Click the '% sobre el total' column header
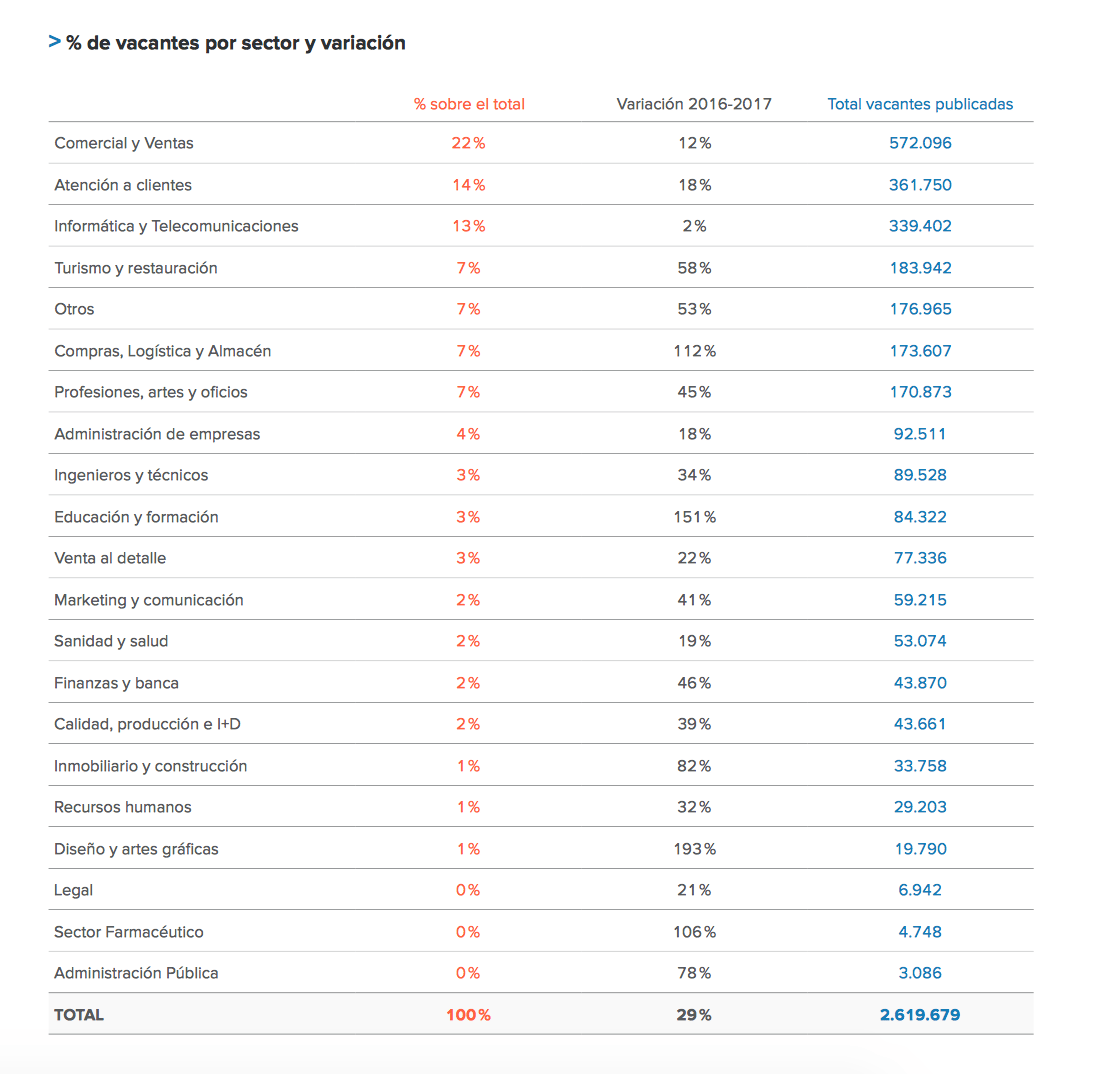This screenshot has width=1108, height=1074. click(469, 104)
